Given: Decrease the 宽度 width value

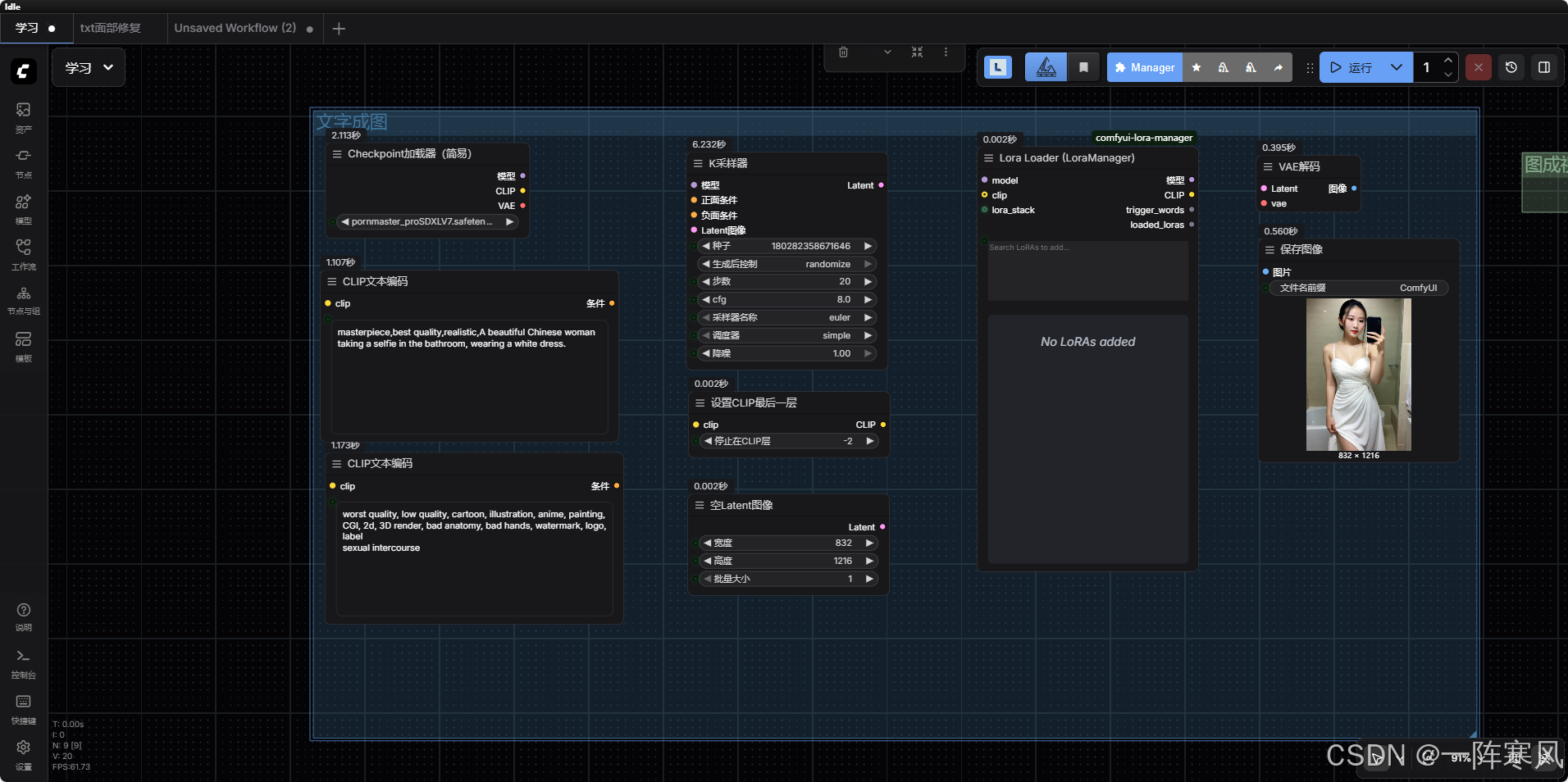Looking at the screenshot, I should tap(707, 543).
